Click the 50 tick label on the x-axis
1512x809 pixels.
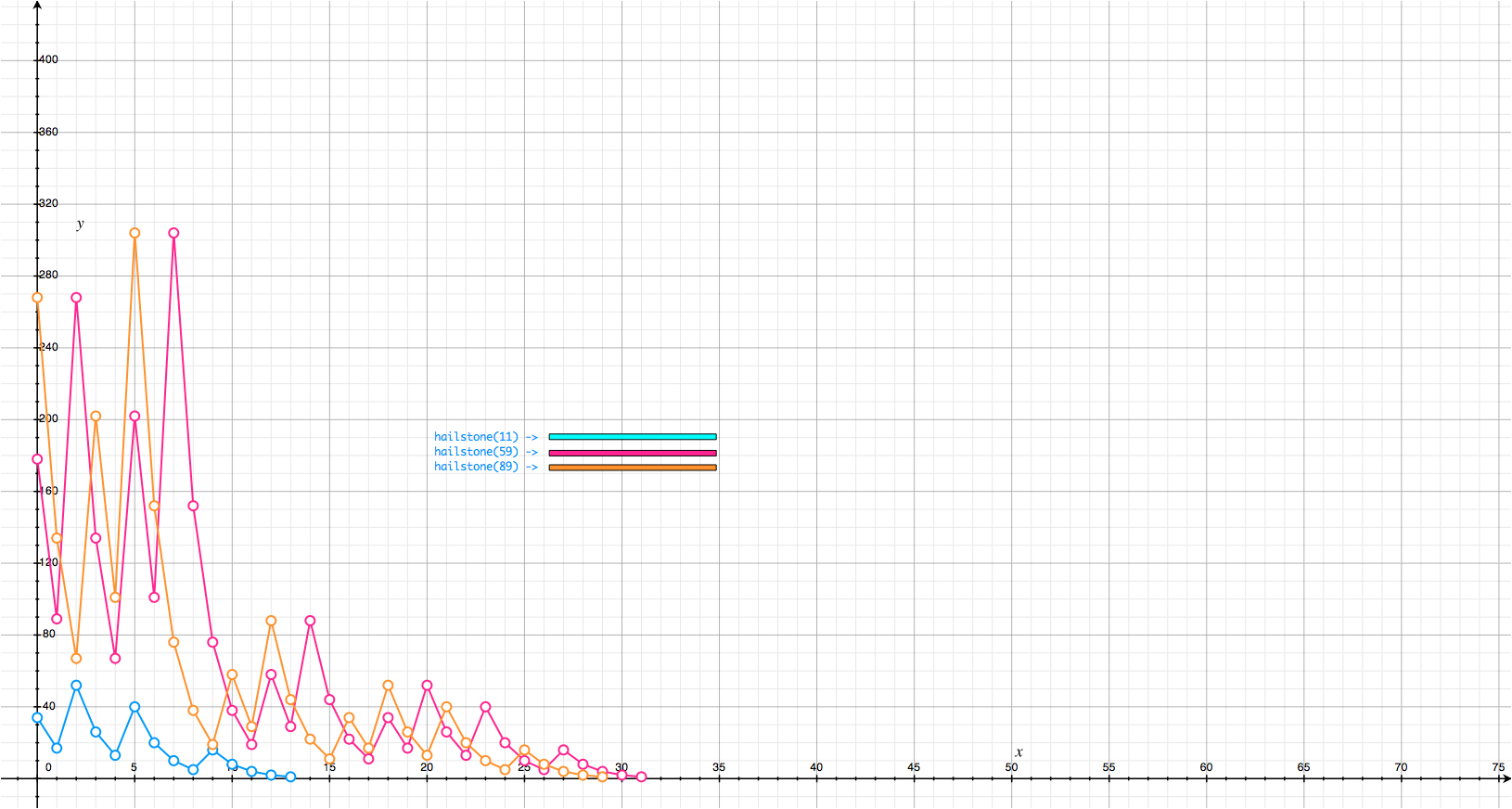pyautogui.click(x=1011, y=767)
